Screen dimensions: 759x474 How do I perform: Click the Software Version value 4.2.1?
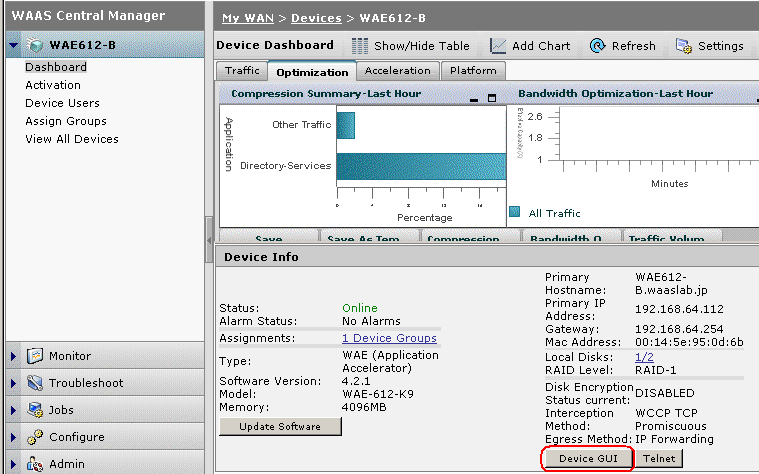(356, 381)
